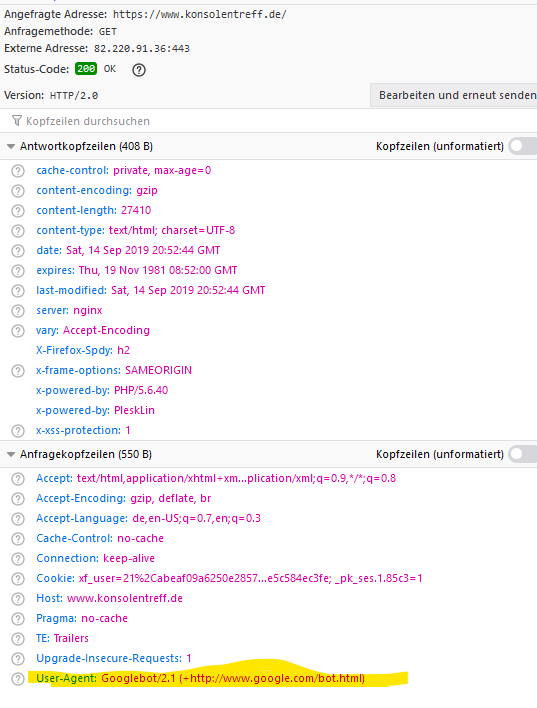Select expires value Thu, 19 Nov 1981
Viewport: 537px width, 708px height.
pyautogui.click(x=158, y=270)
